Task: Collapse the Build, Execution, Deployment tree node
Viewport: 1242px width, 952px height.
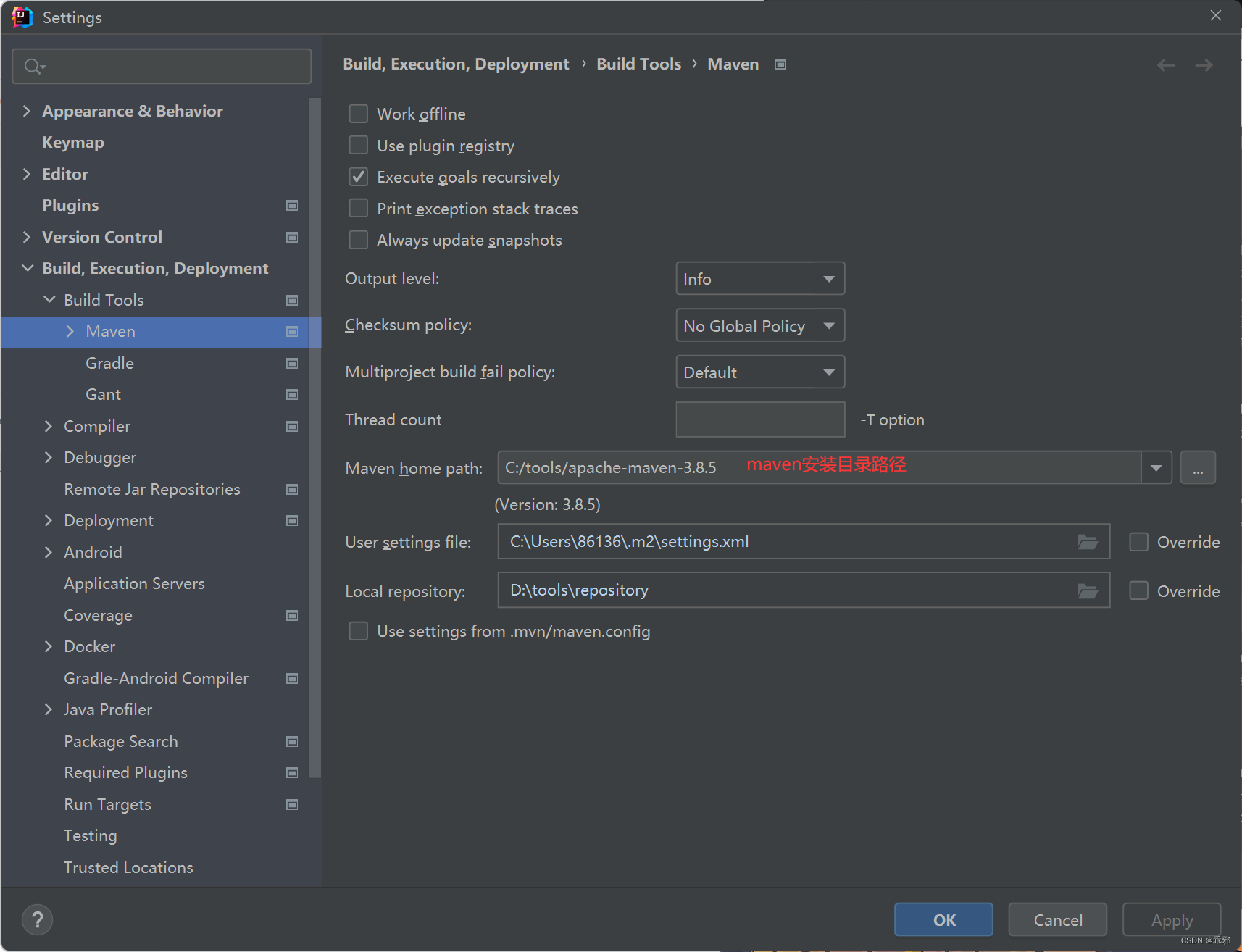Action: click(28, 268)
